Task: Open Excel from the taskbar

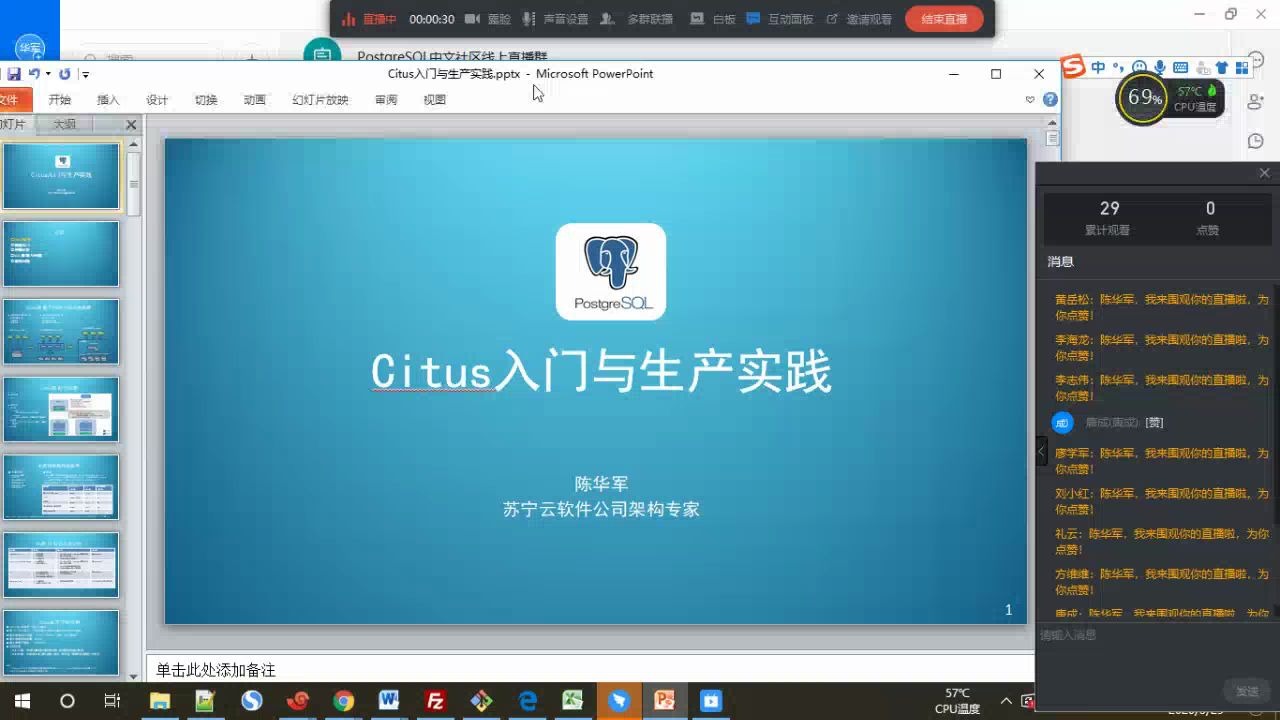Action: (x=572, y=701)
